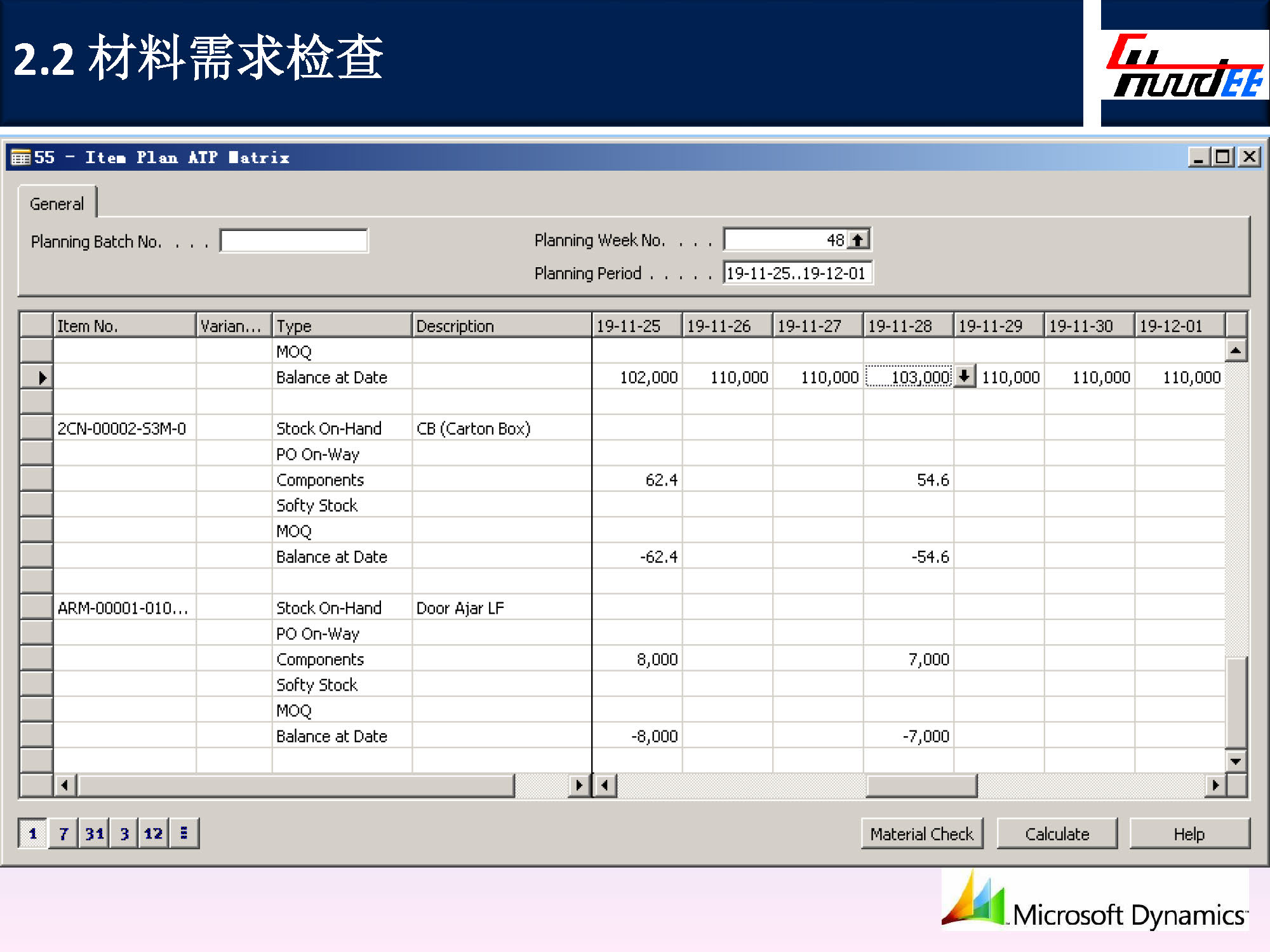This screenshot has height=952, width=1270.
Task: Open the General tab
Action: coord(57,204)
